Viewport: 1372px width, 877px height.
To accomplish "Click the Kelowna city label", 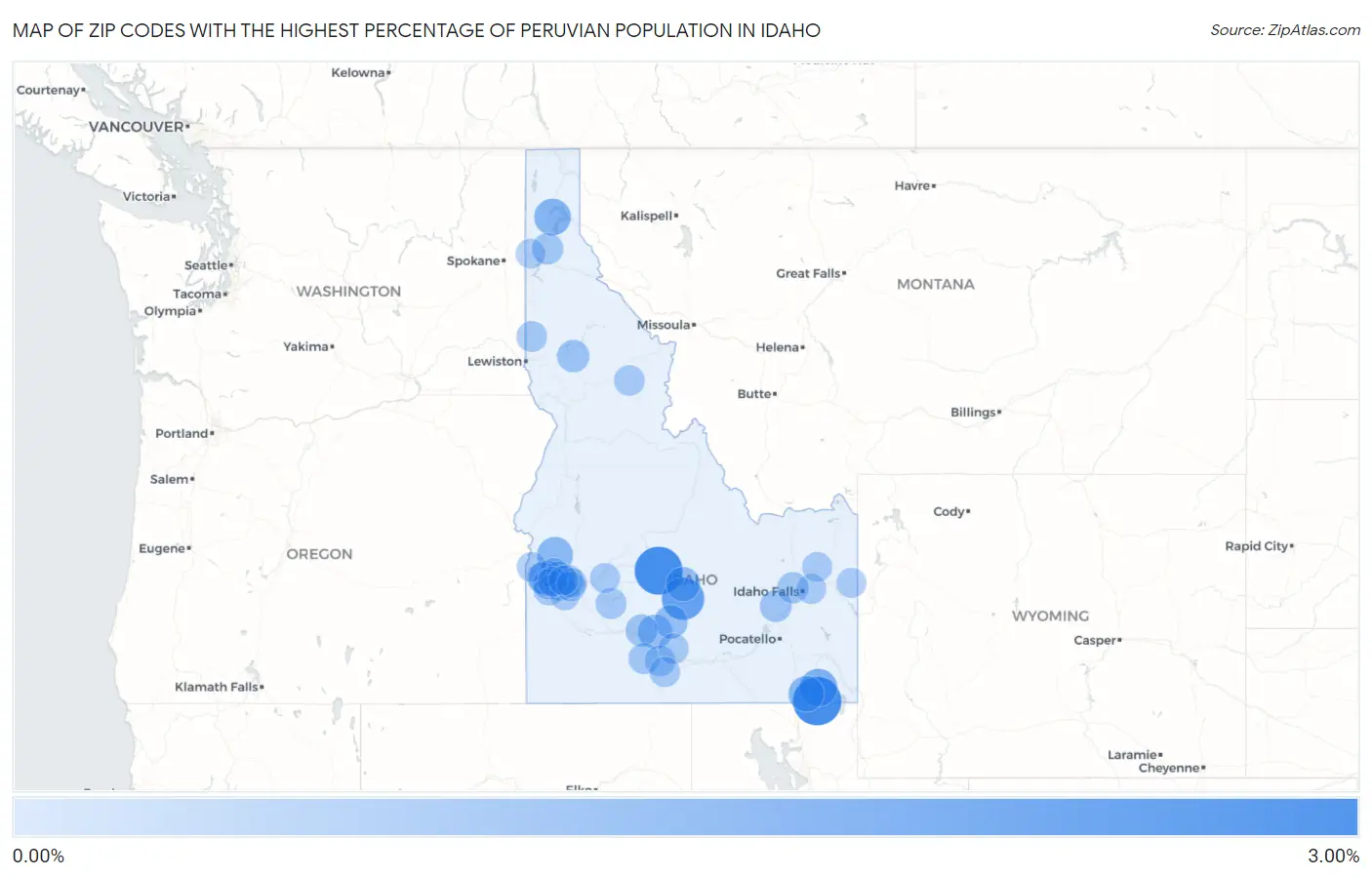I will pyautogui.click(x=358, y=72).
